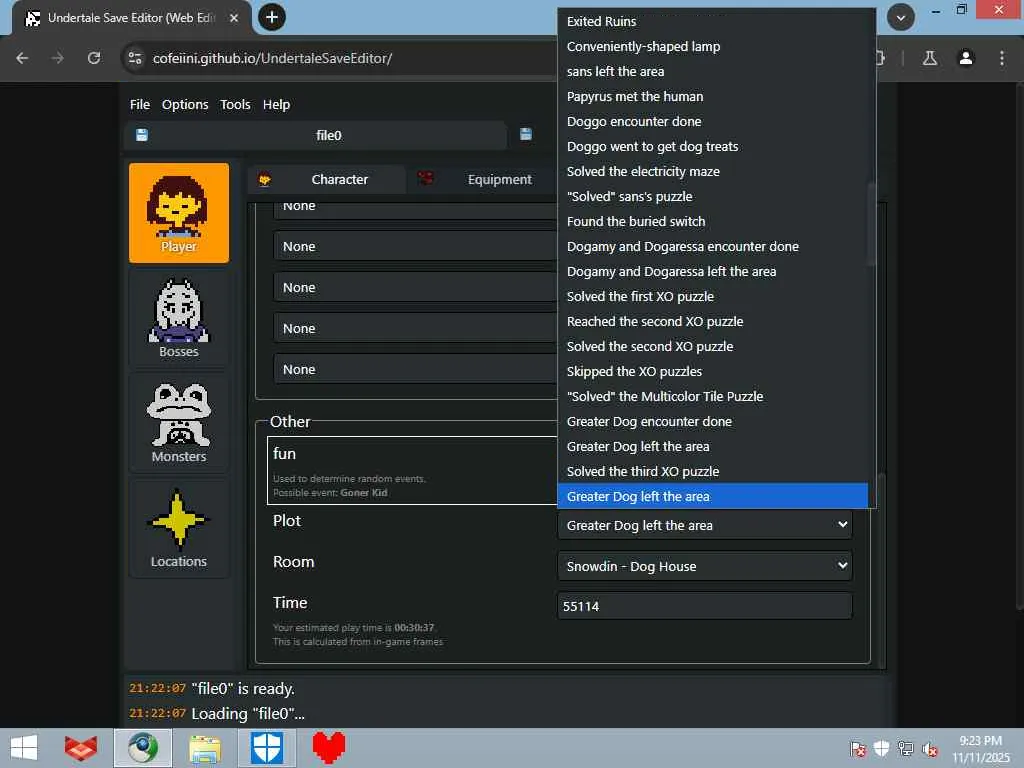Select 'Papyrus met the human' option
This screenshot has width=1024, height=768.
click(712, 97)
